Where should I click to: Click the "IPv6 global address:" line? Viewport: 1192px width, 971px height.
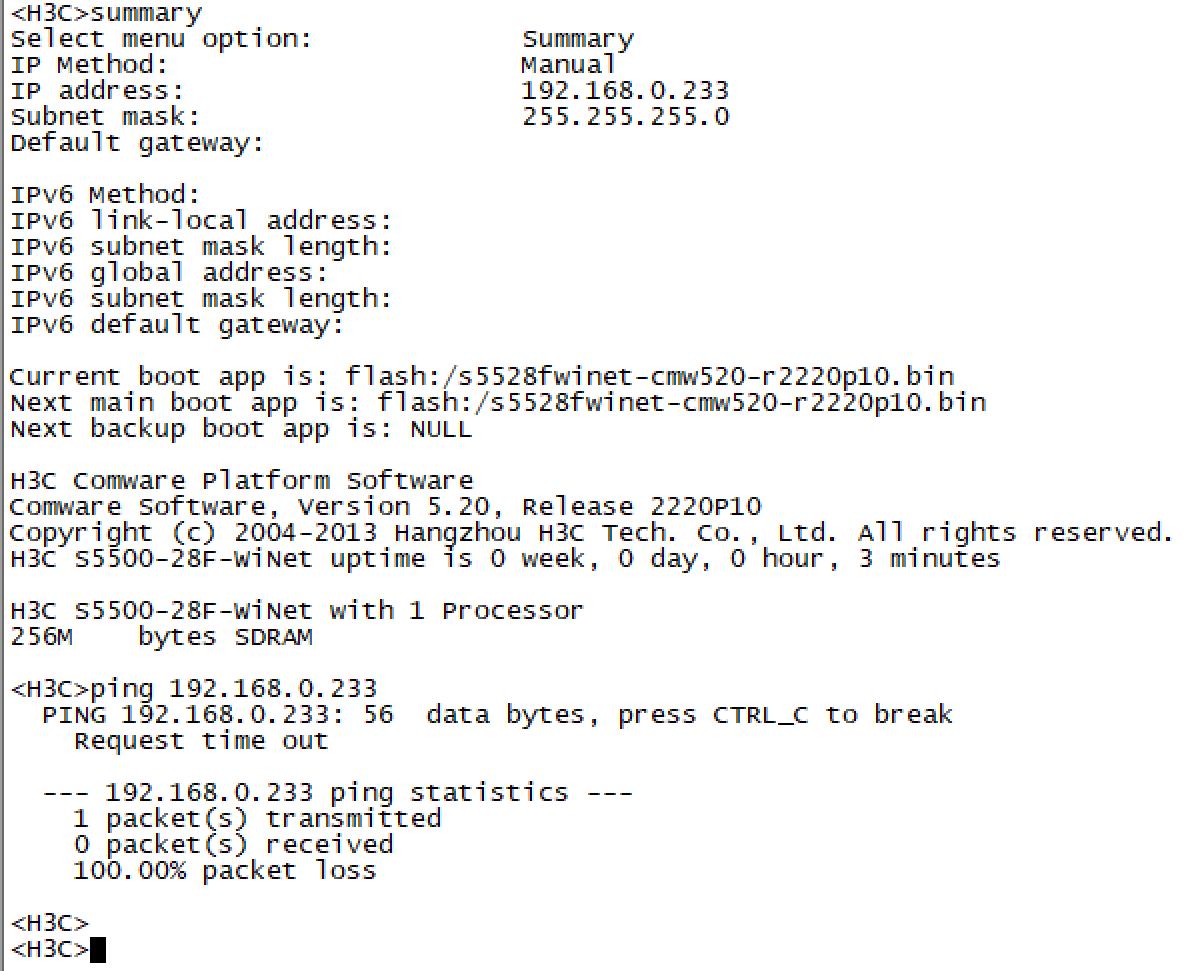pos(168,273)
